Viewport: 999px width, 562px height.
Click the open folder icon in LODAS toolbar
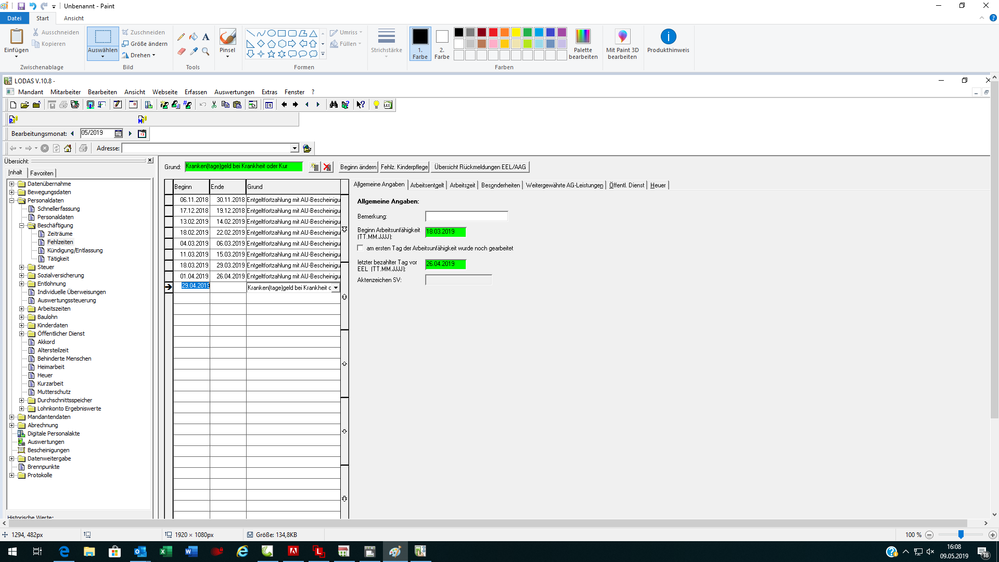coord(24,105)
